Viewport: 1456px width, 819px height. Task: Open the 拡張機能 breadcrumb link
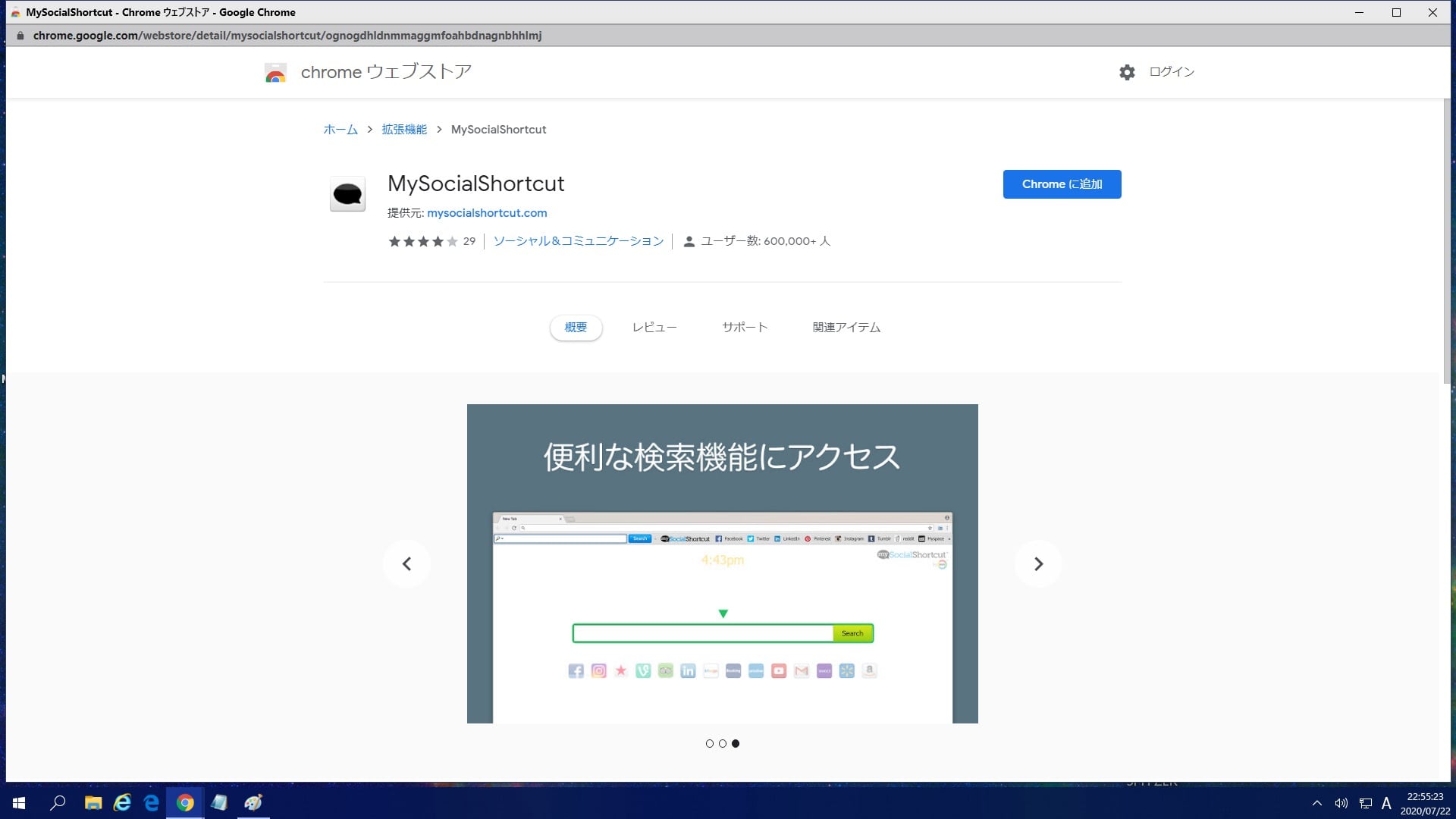404,130
